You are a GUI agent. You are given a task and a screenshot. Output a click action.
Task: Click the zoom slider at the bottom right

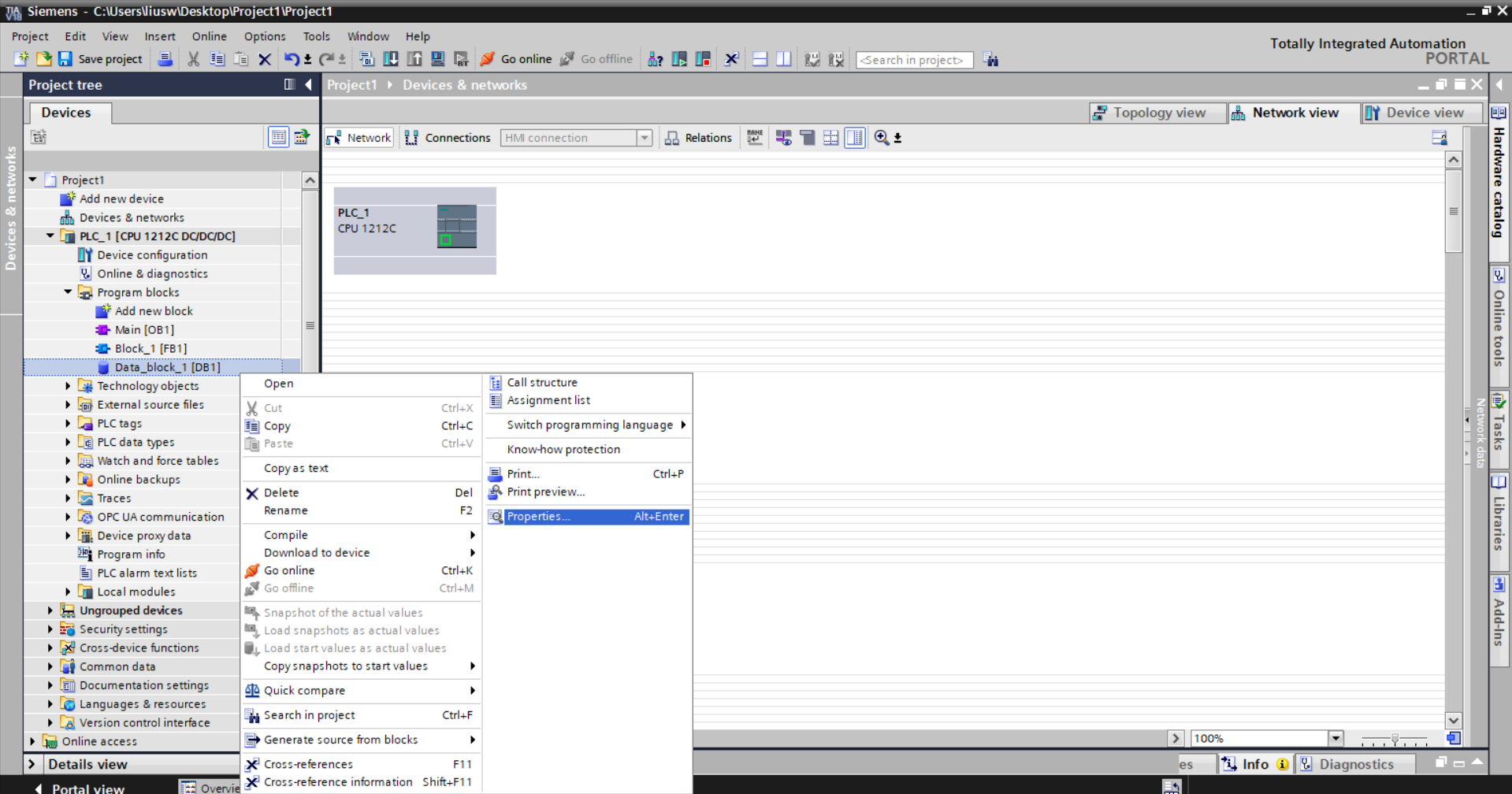coord(1395,739)
